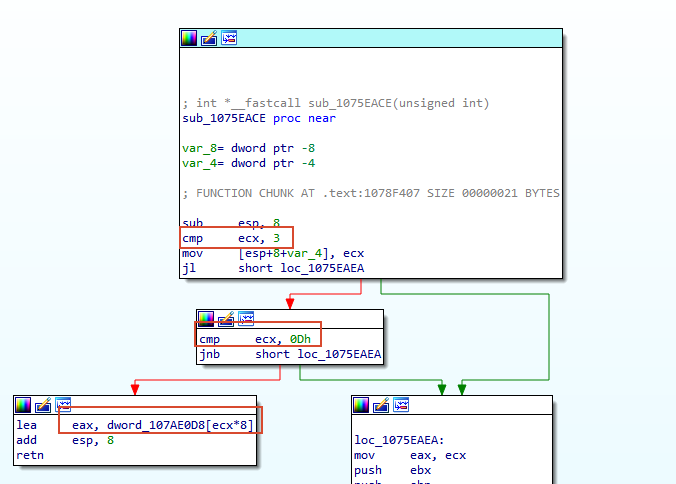
Task: Click the color icon in the lea eax node
Action: [x=23, y=405]
